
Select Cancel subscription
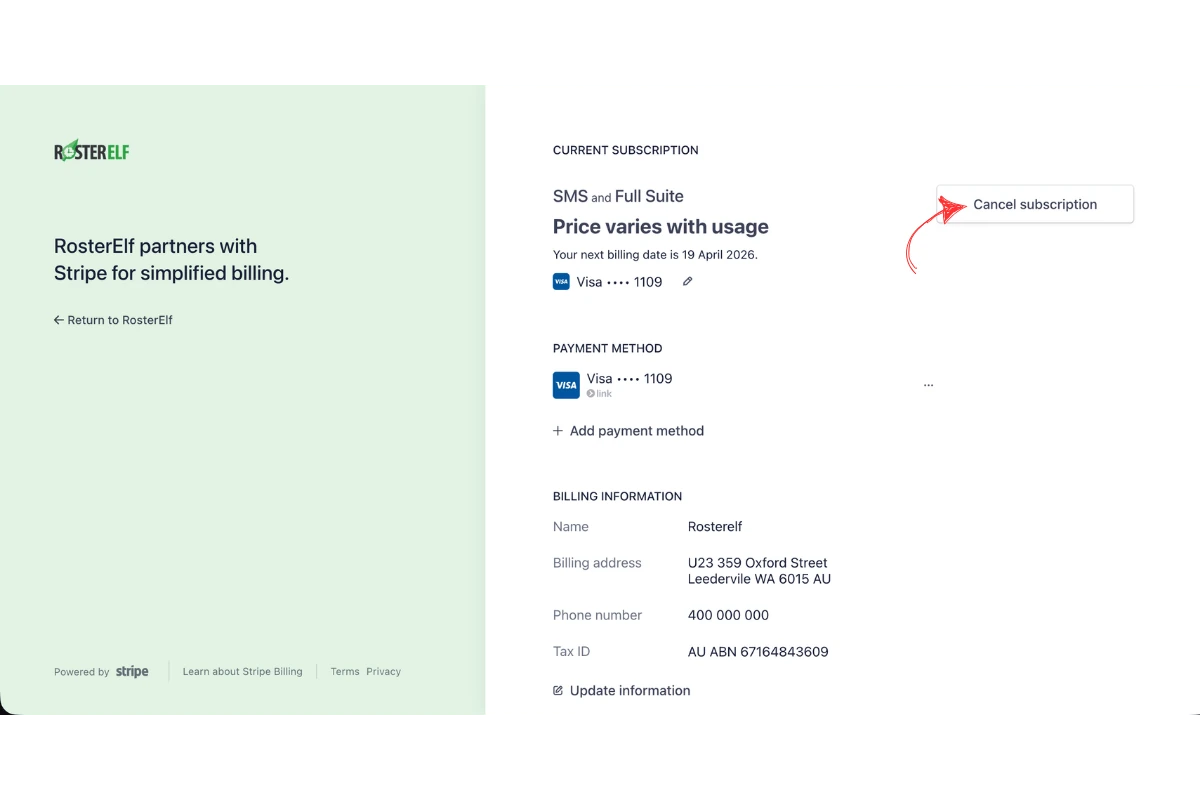(1035, 204)
